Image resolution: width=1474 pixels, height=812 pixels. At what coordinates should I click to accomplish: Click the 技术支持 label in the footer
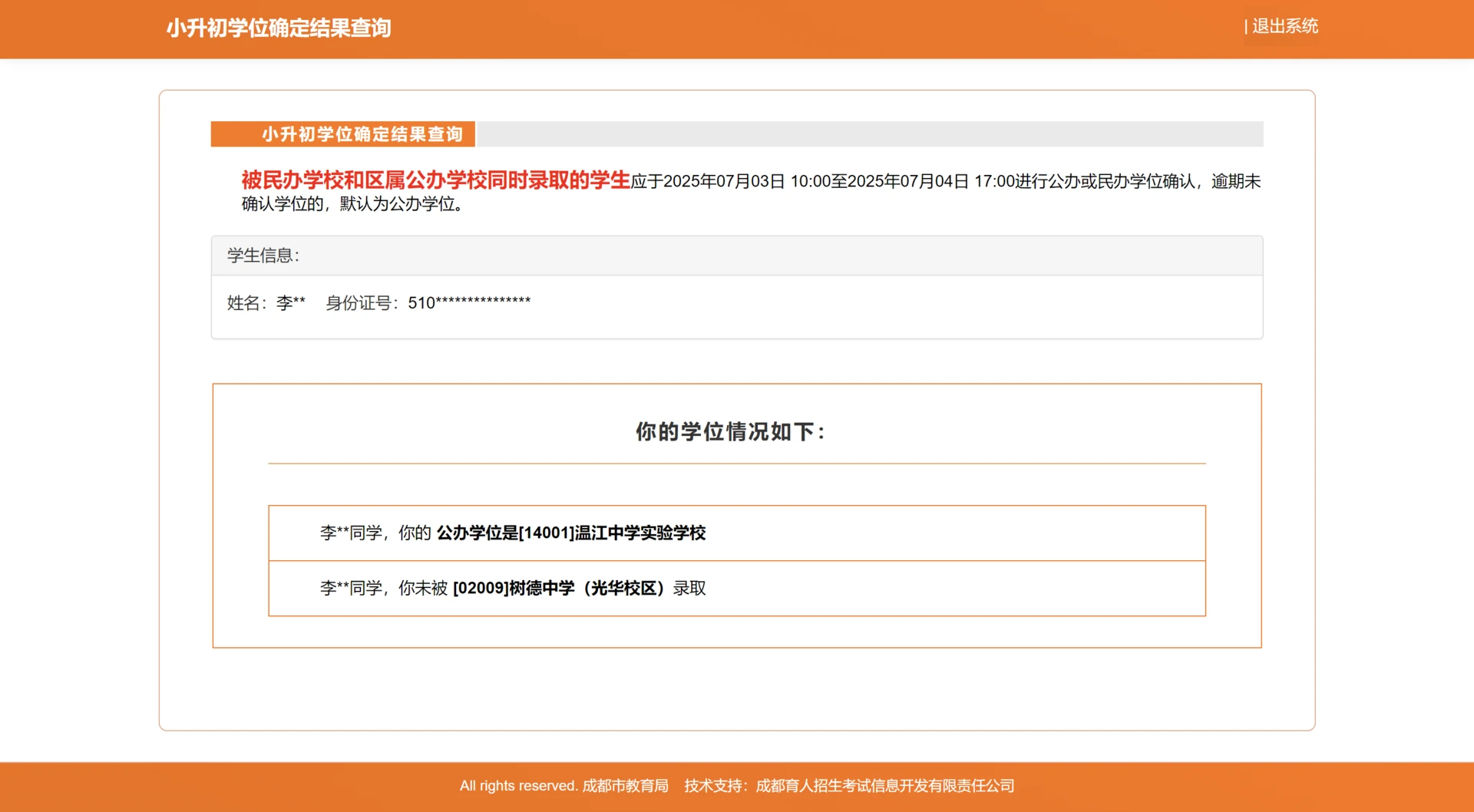point(713,786)
